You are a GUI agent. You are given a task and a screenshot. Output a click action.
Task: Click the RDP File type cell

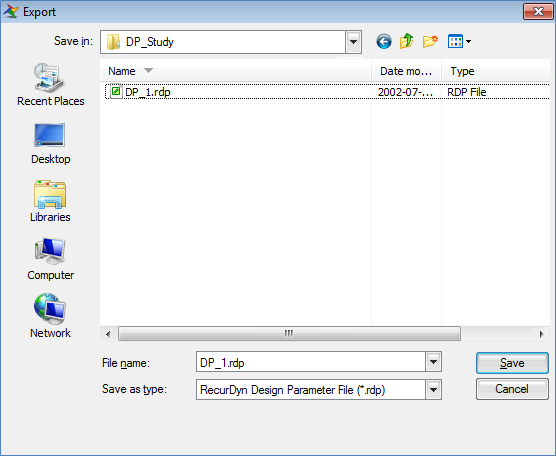467,92
